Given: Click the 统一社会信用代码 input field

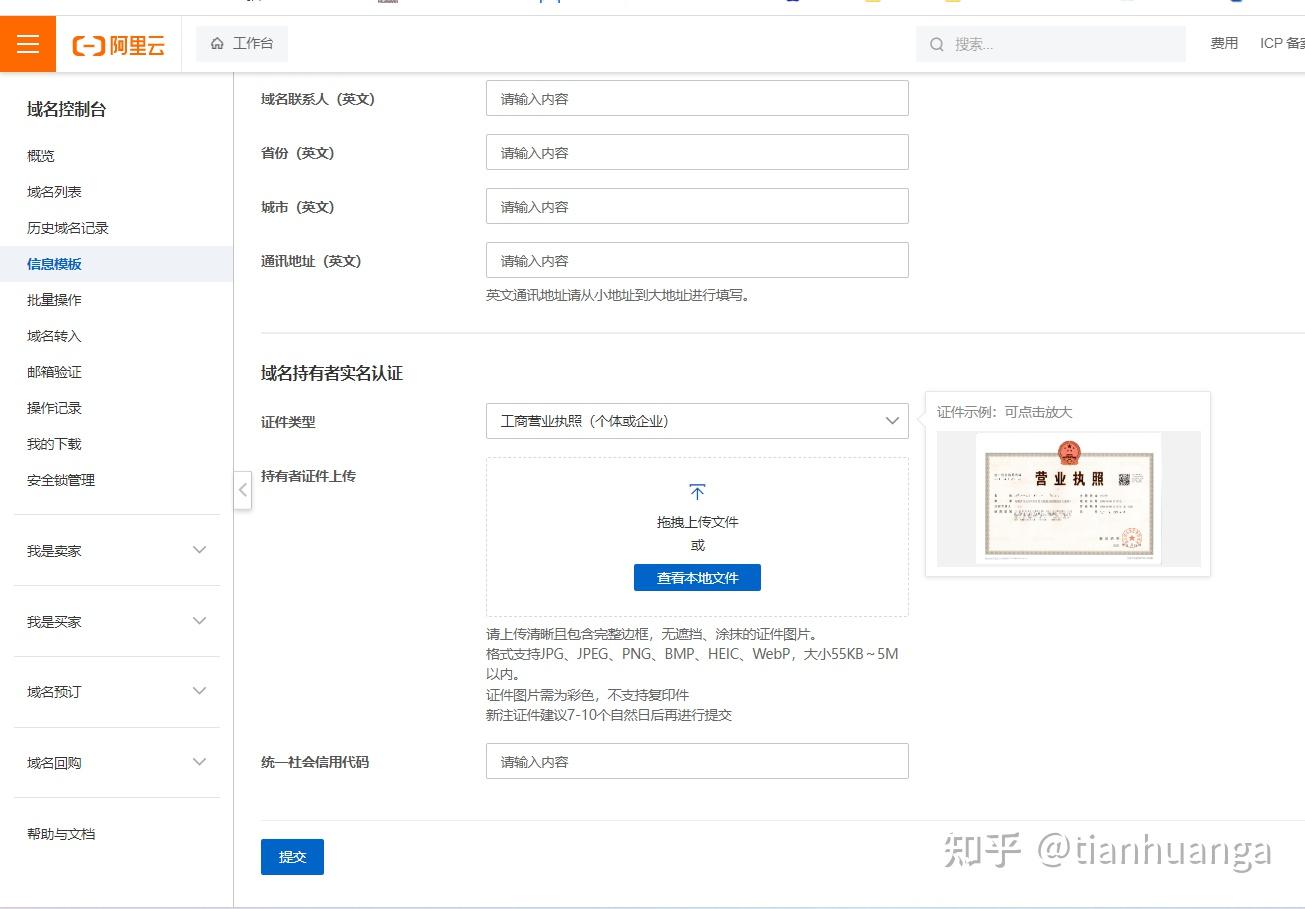Looking at the screenshot, I should click(x=697, y=761).
